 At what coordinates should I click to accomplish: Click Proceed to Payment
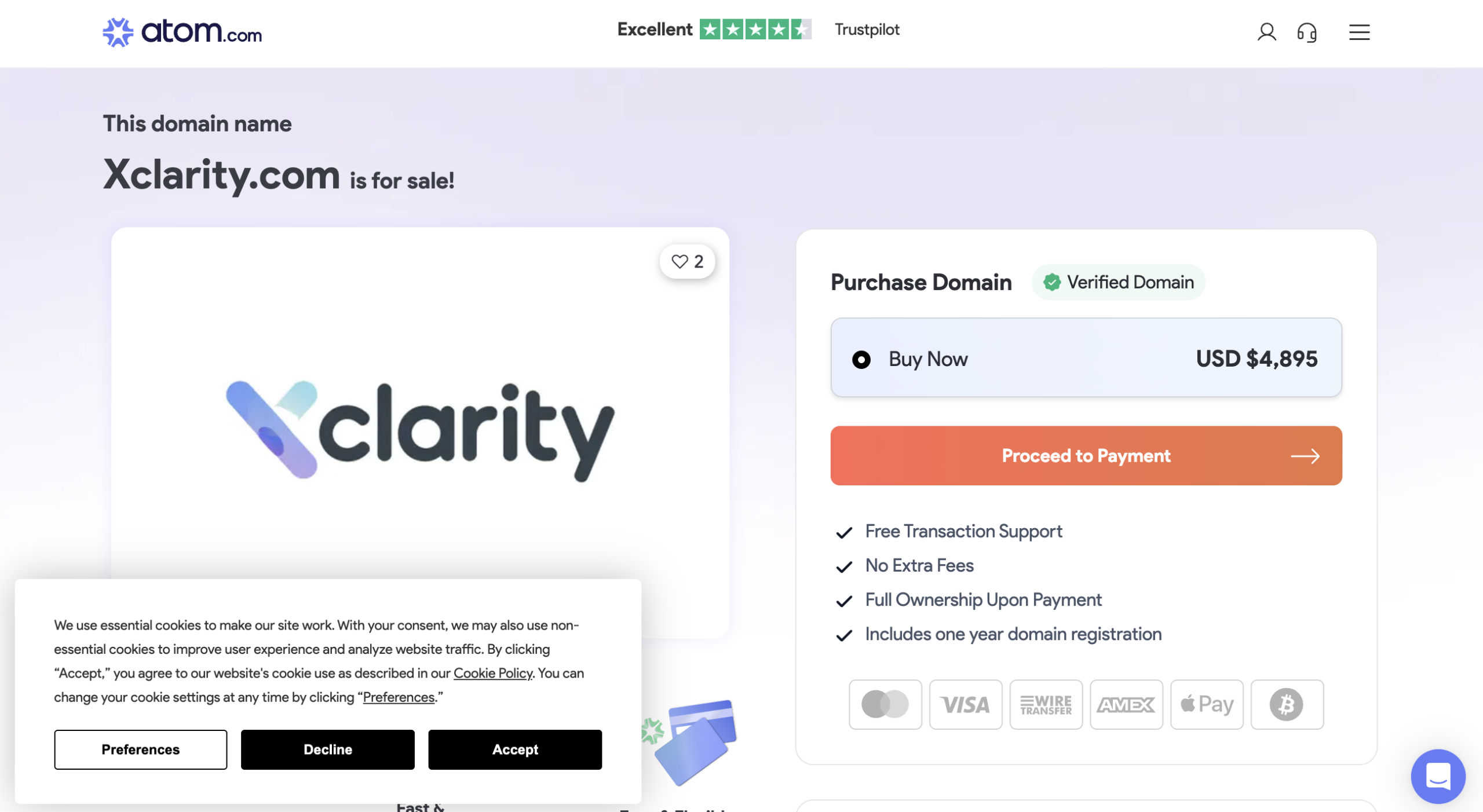point(1085,456)
